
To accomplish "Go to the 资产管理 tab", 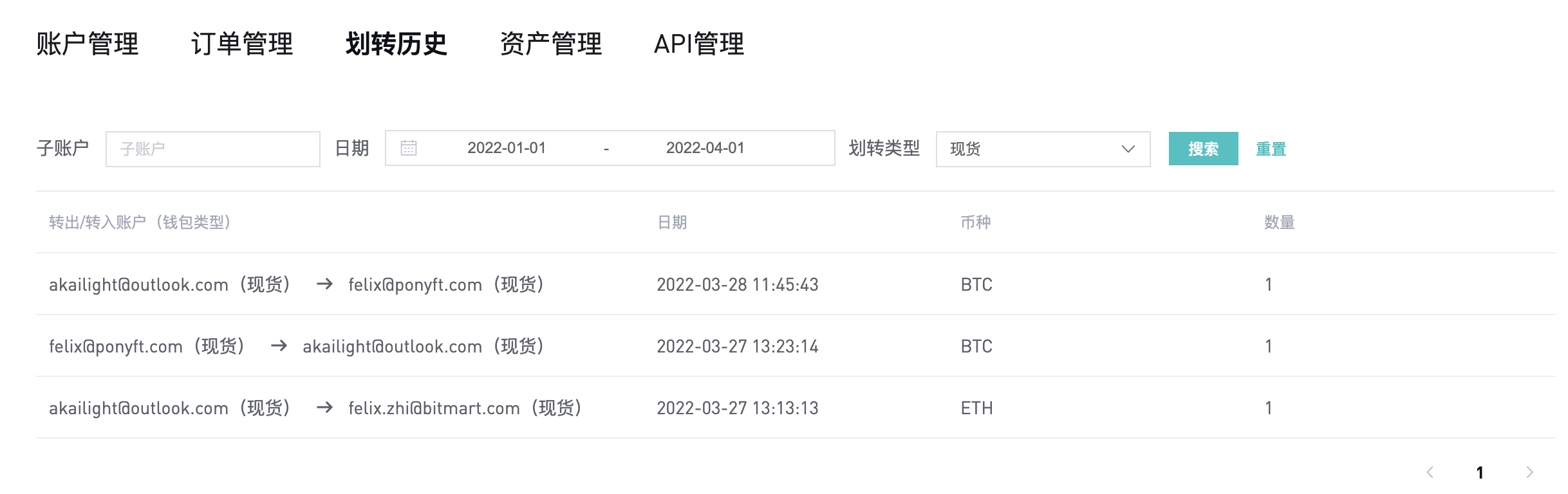I will [x=551, y=44].
